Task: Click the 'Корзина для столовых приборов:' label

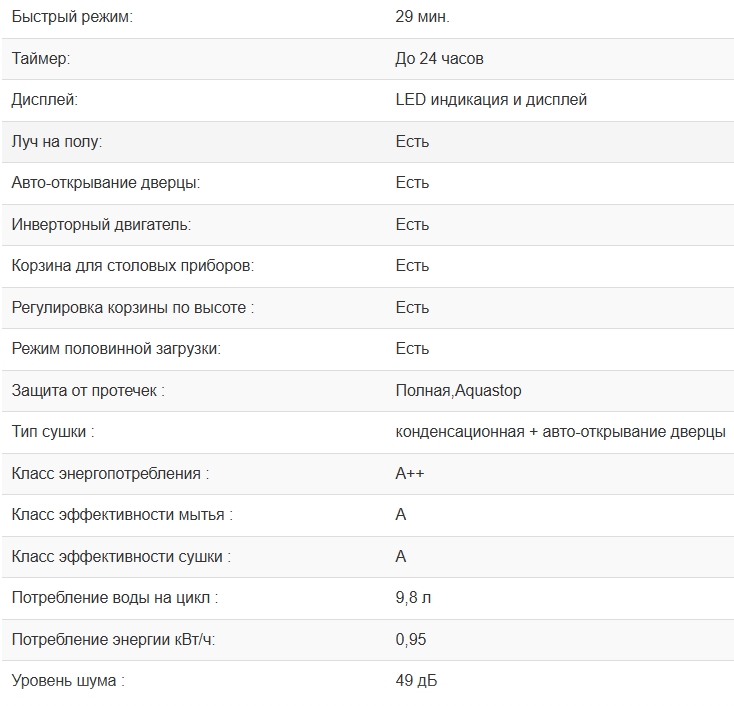Action: (132, 266)
